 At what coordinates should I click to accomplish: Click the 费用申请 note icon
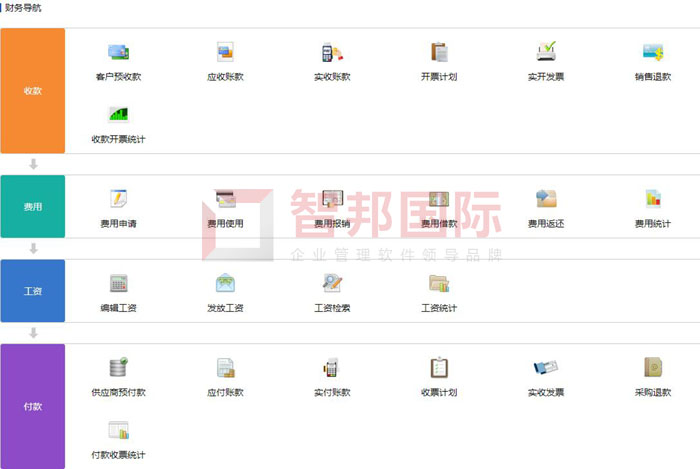118,199
